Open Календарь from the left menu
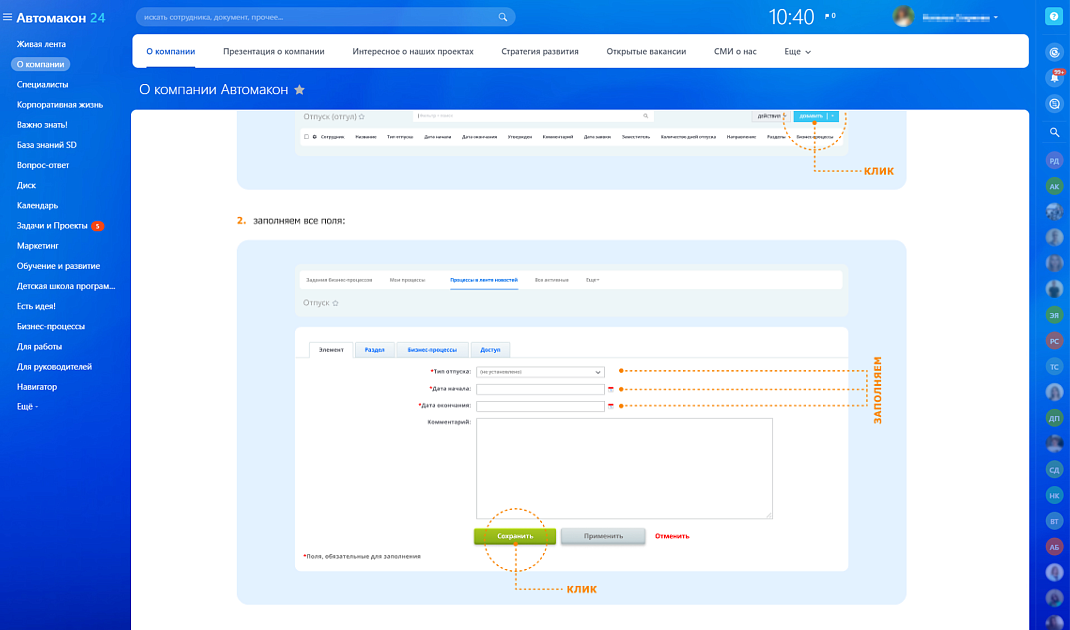This screenshot has height=630, width=1070. [37, 206]
